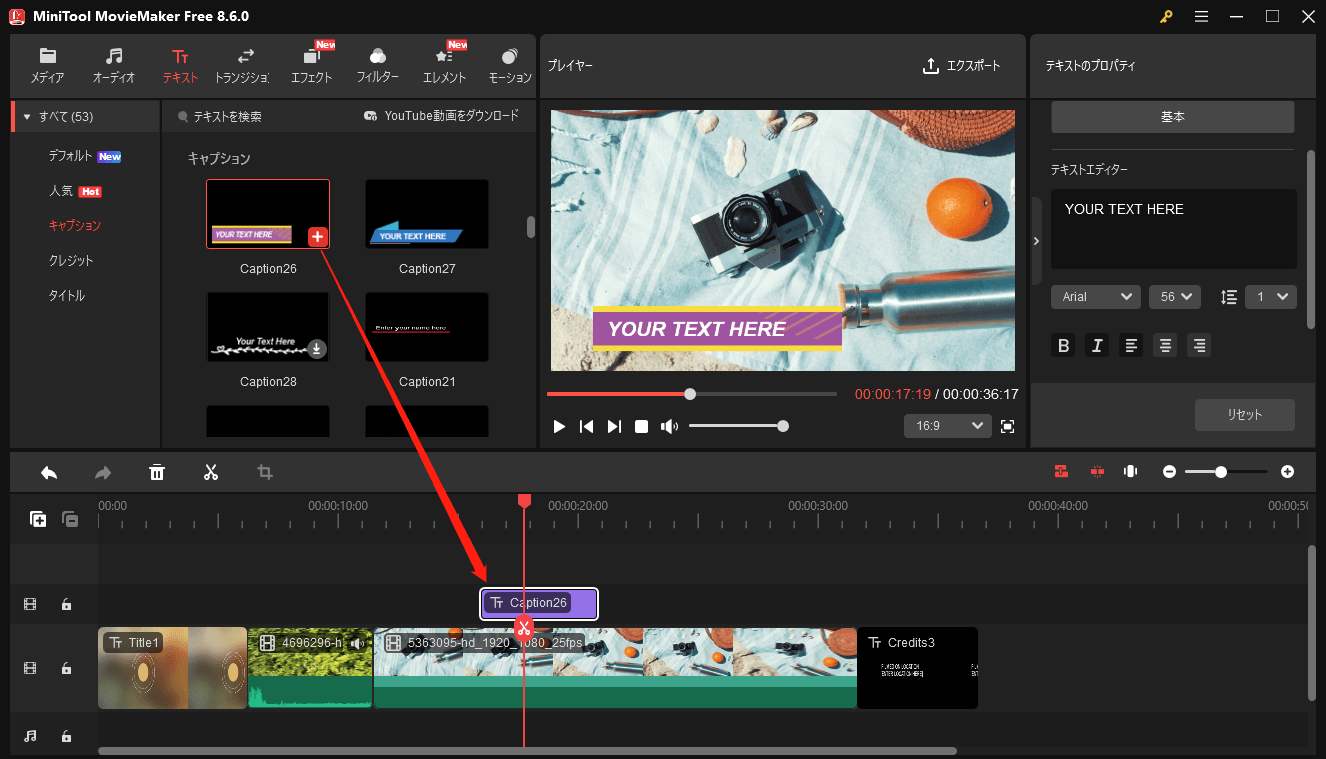This screenshot has height=759, width=1326.
Task: Click YouTube動画をダウンロード button
Action: click(x=443, y=115)
